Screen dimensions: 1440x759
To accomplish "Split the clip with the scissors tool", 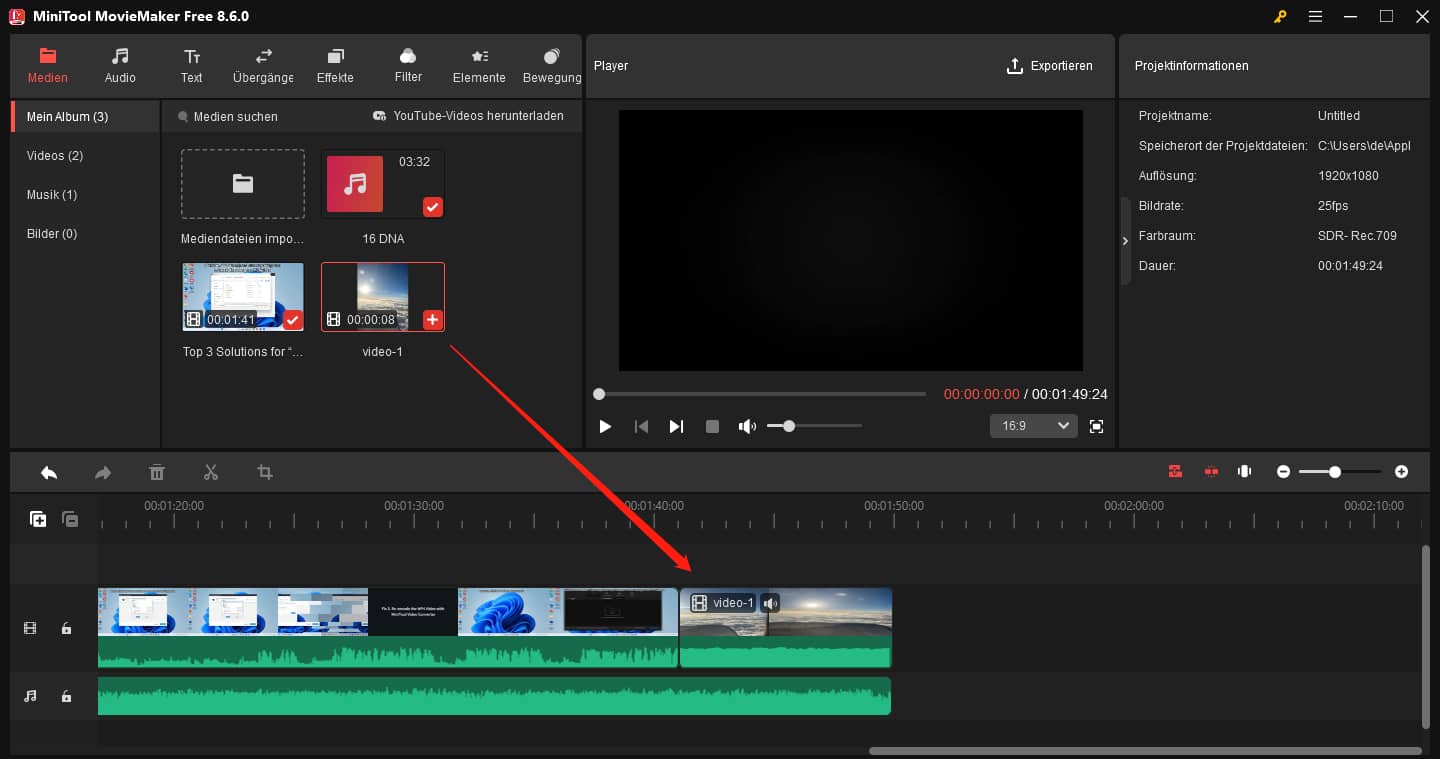I will [x=210, y=471].
